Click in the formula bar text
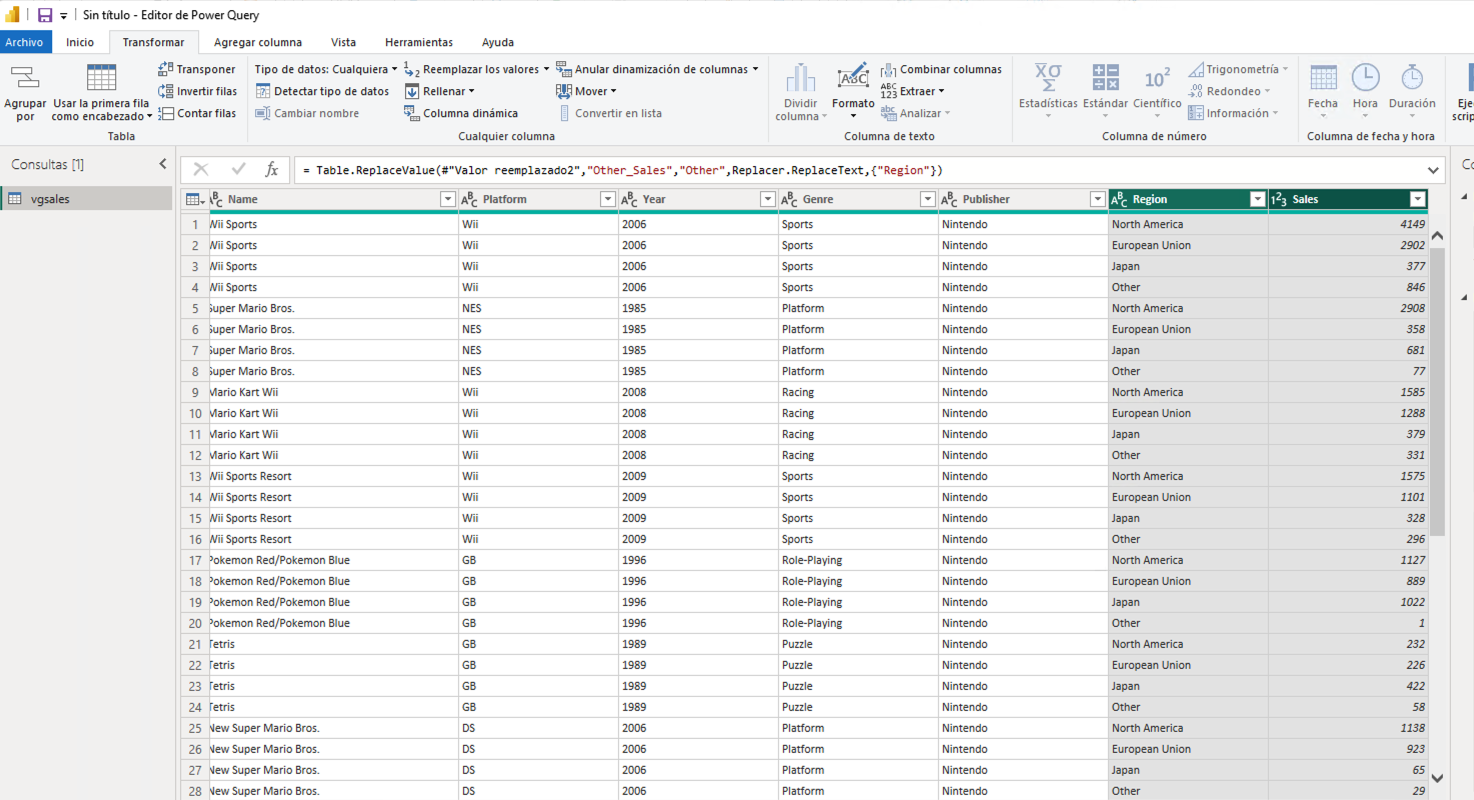 point(622,170)
